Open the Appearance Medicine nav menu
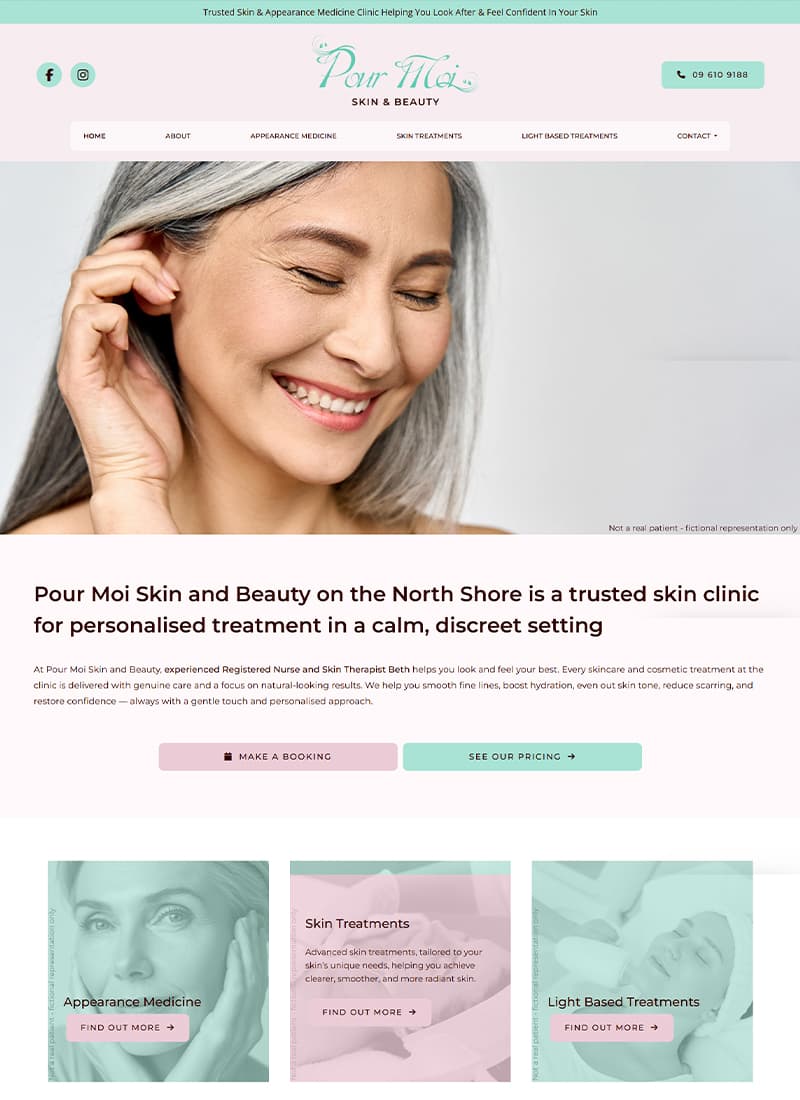The height and width of the screenshot is (1100, 800). tap(293, 136)
